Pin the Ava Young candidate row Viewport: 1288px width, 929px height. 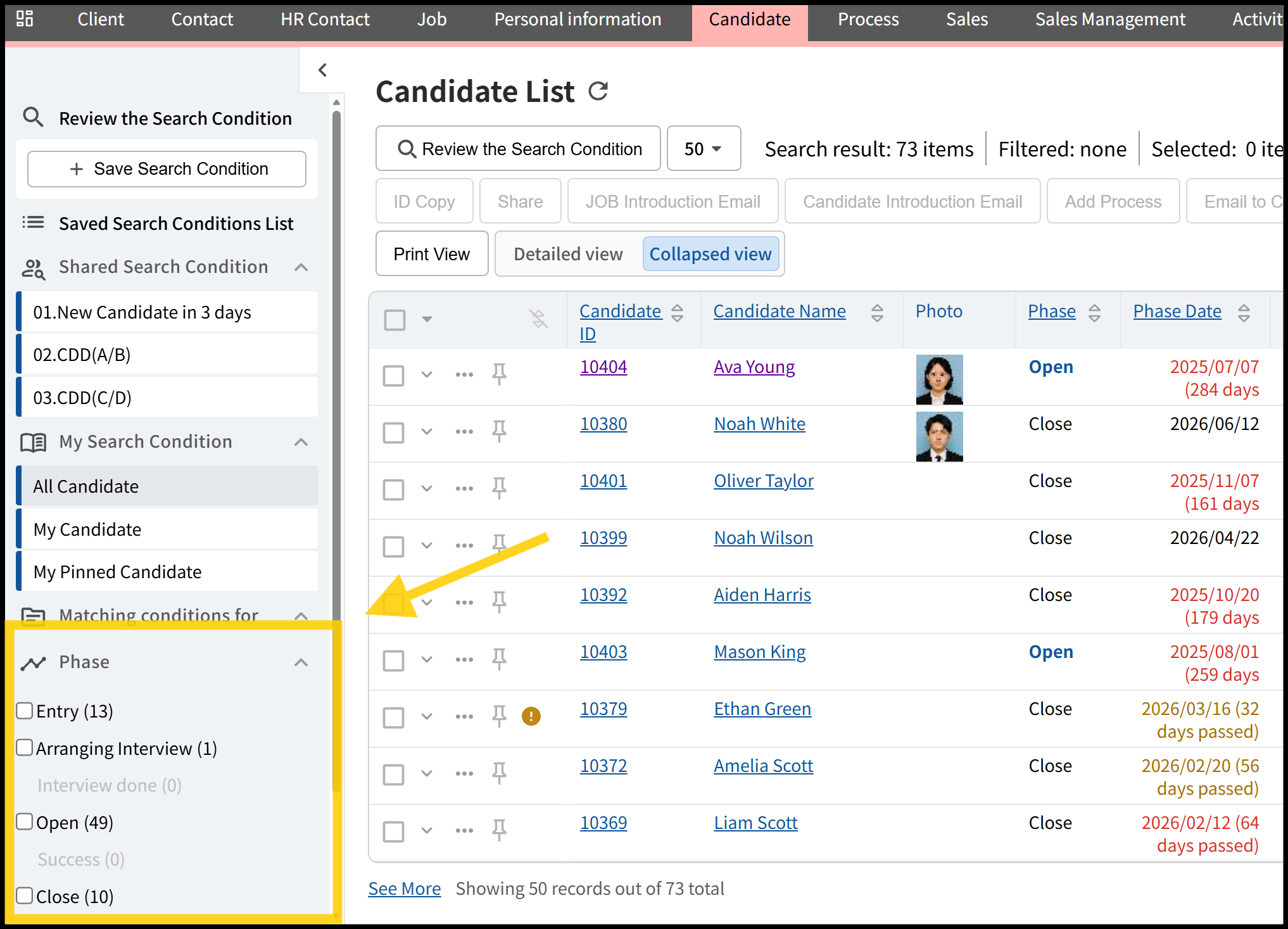[499, 374]
